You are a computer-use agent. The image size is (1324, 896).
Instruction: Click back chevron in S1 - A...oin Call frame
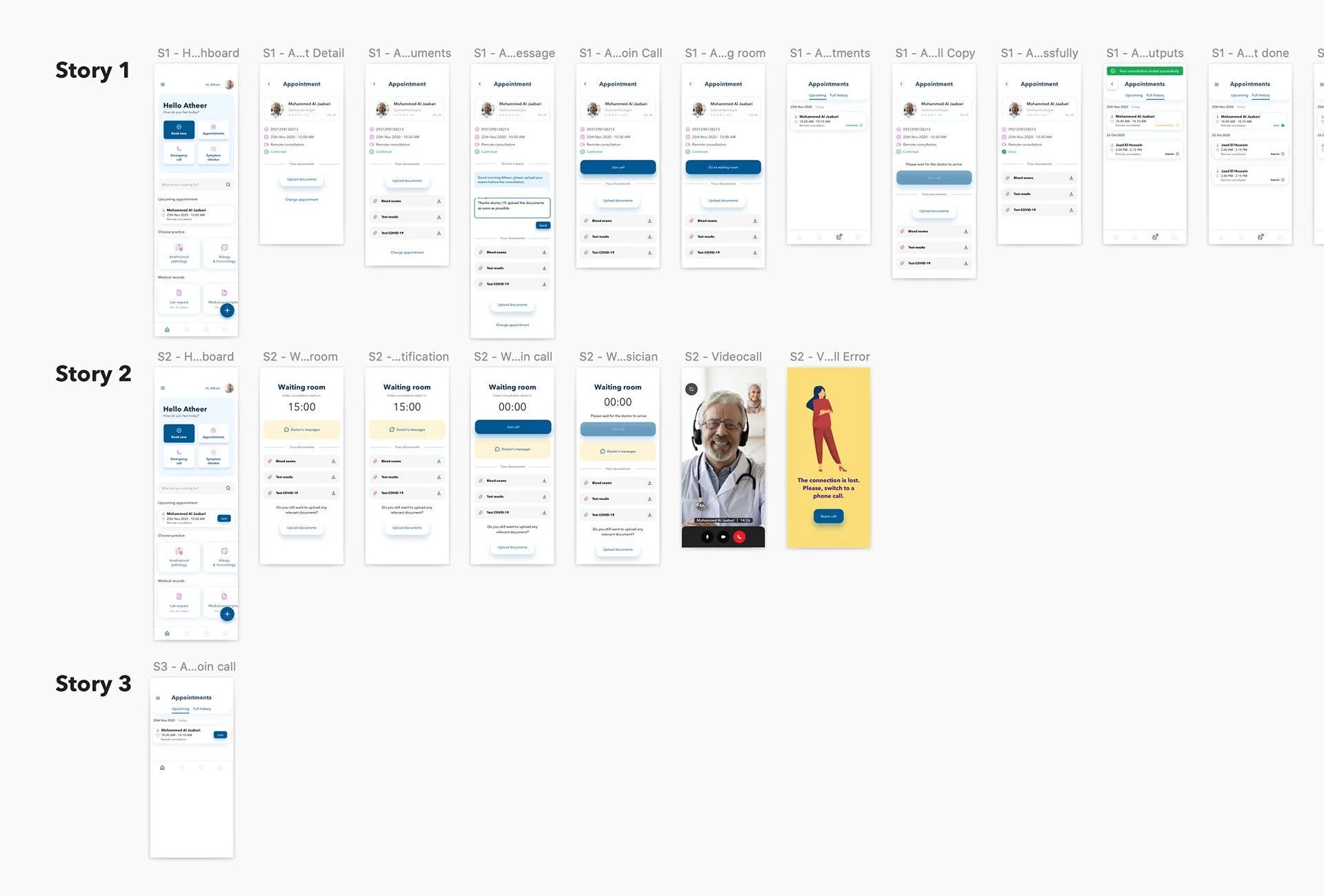coord(585,84)
